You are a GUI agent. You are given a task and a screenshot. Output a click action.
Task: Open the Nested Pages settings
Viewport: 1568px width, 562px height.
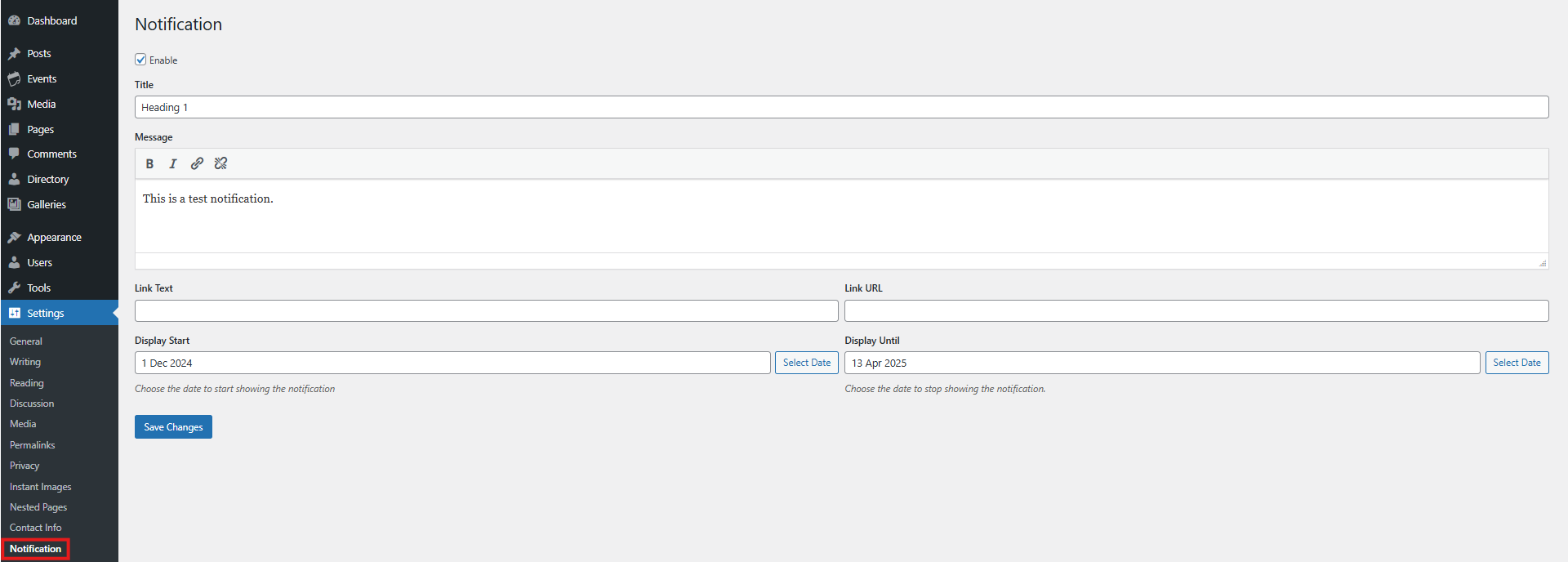pos(38,507)
